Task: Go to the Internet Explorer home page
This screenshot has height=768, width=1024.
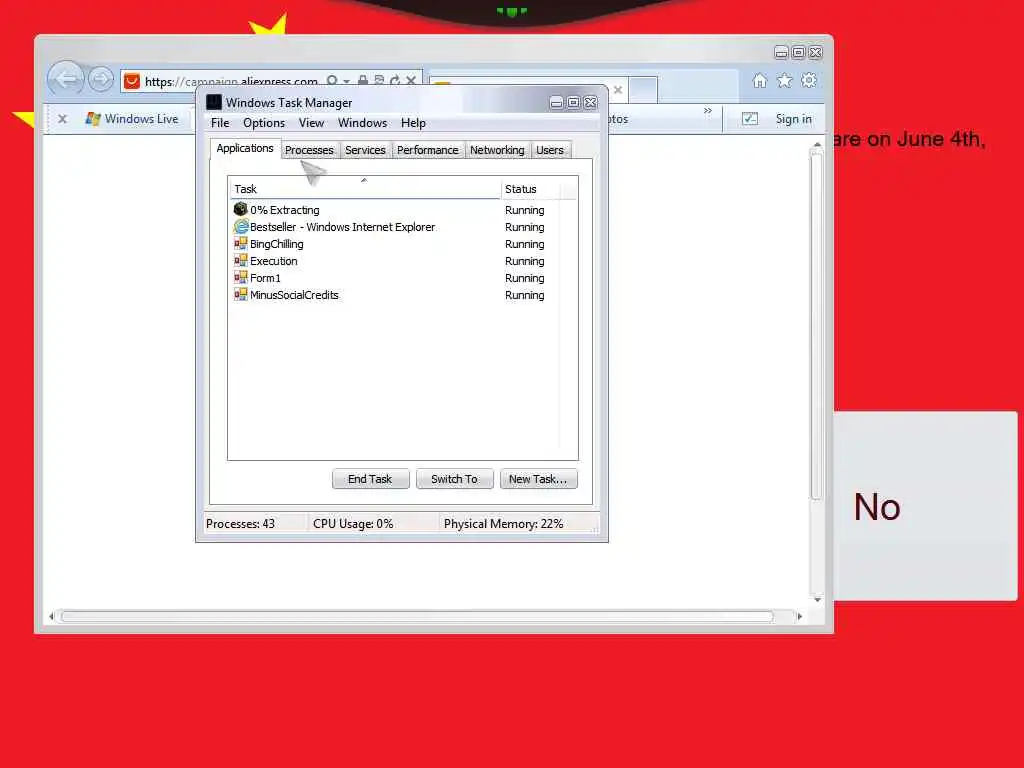Action: [760, 80]
